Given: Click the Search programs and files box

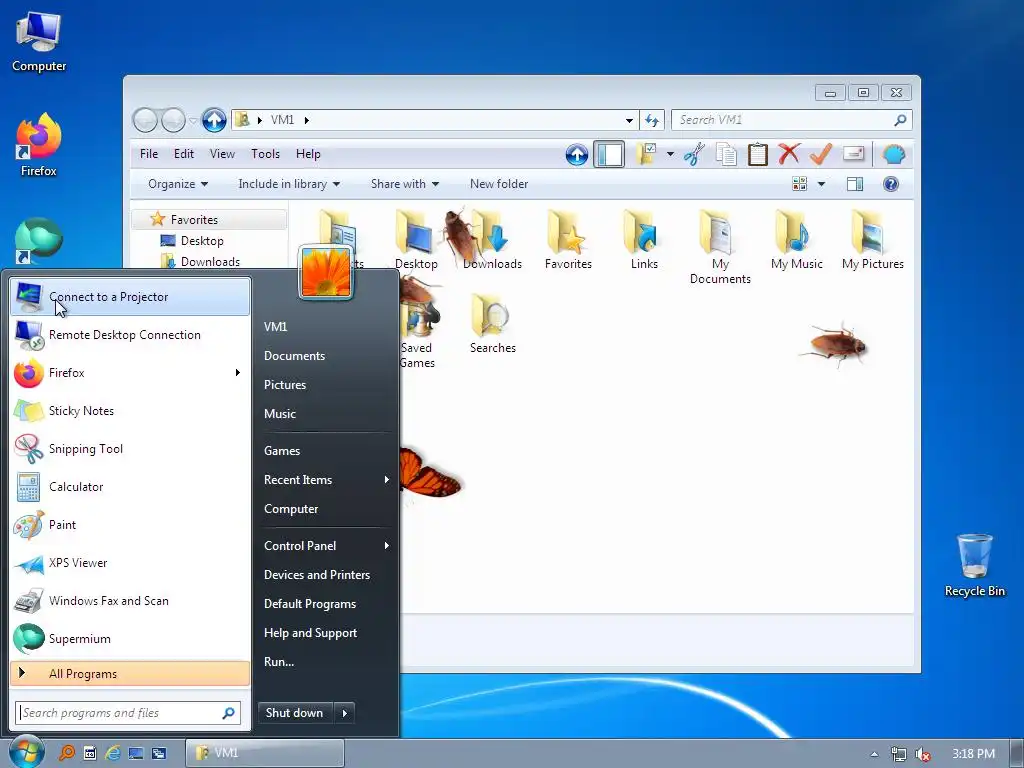Looking at the screenshot, I should (128, 713).
